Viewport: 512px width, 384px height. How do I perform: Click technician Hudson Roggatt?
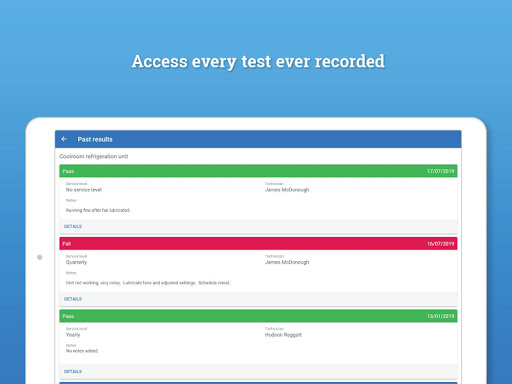click(283, 335)
